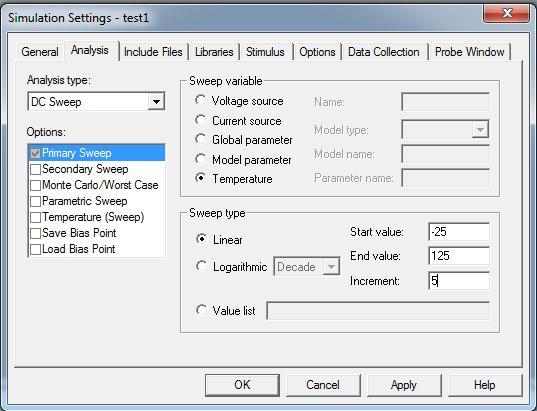Open the Include Files tab
The image size is (537, 411).
click(x=153, y=52)
